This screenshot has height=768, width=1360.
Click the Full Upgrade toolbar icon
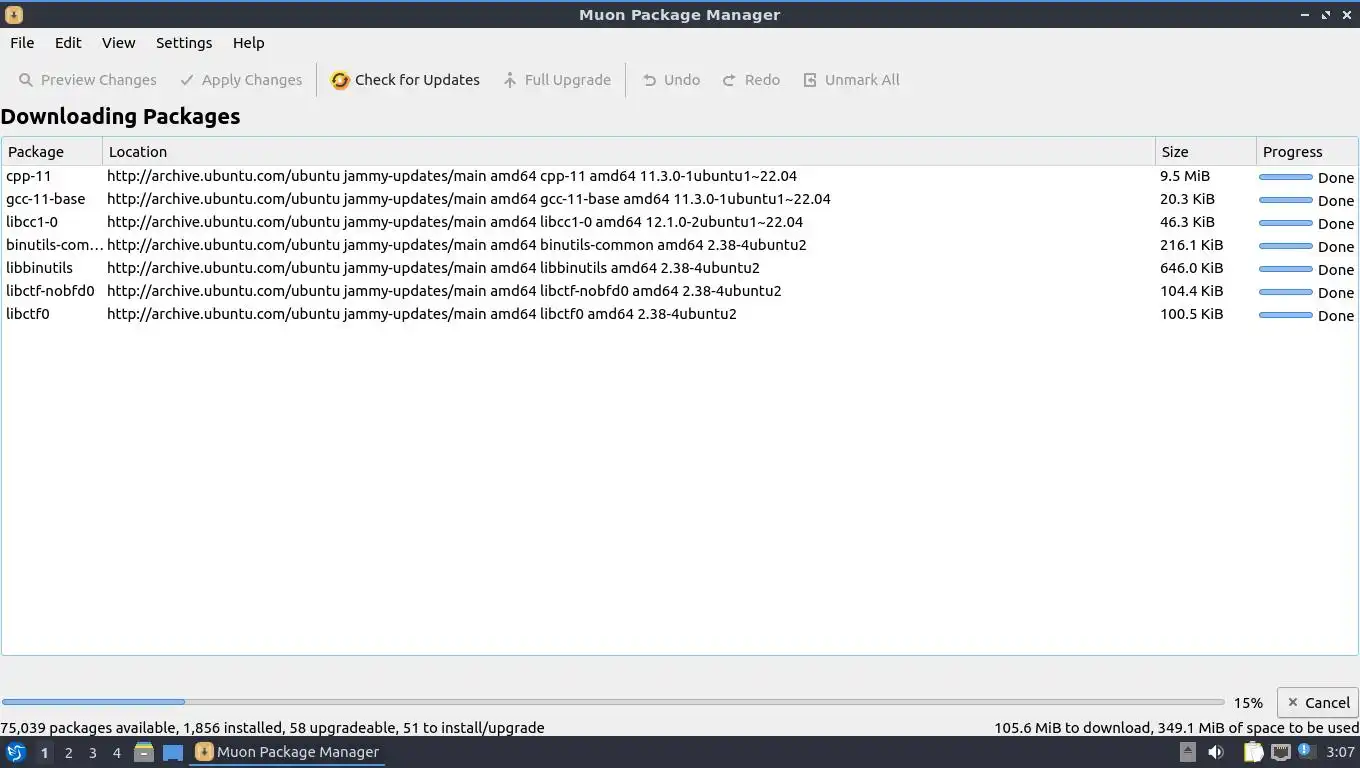510,80
